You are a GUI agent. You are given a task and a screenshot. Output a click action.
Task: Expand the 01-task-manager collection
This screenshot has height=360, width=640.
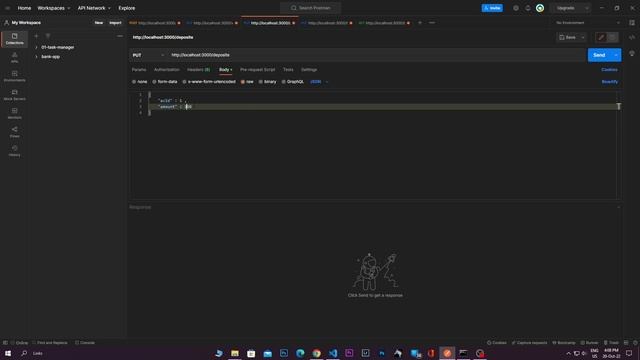36,47
